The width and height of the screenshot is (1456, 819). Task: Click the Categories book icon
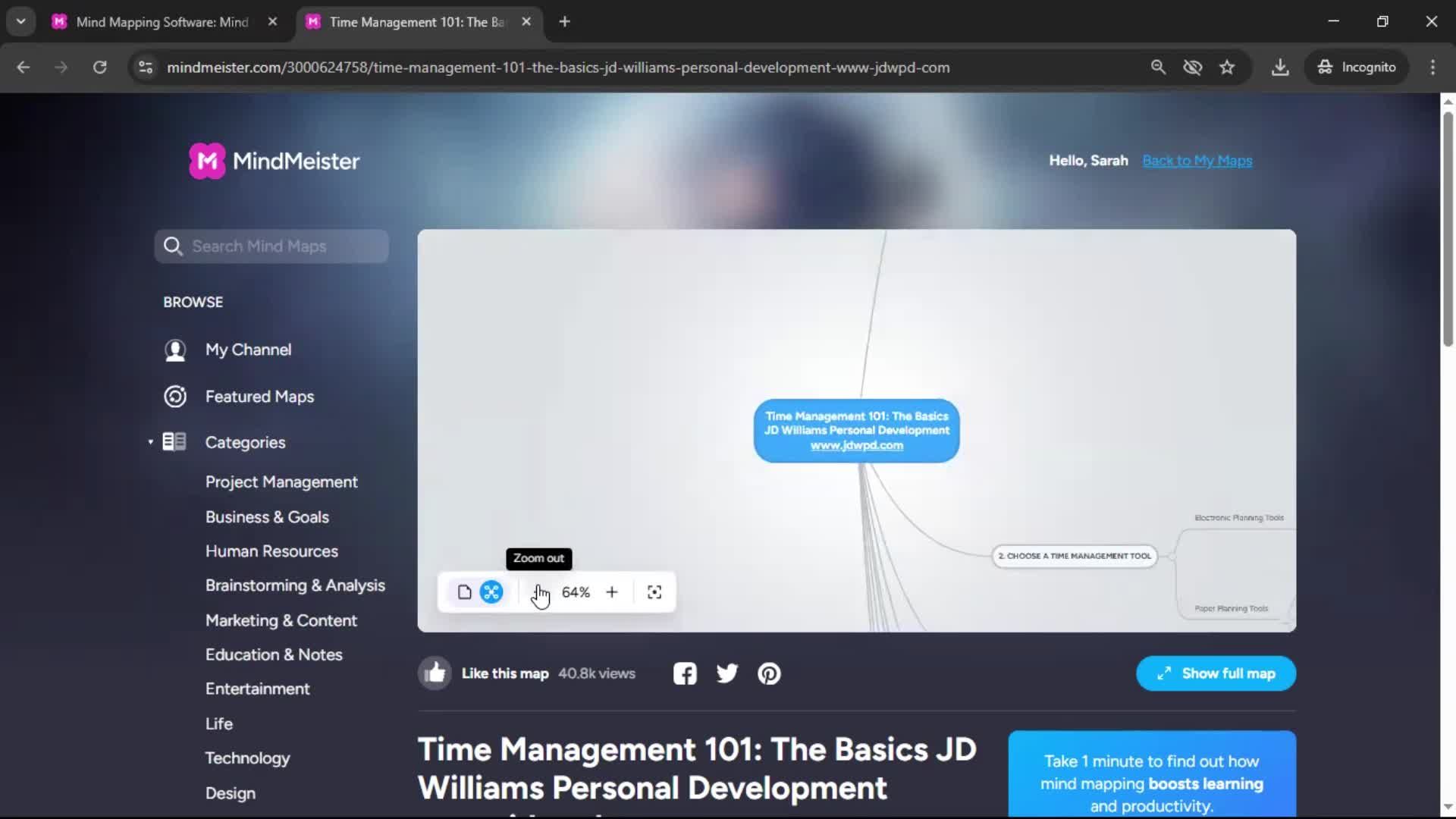[x=174, y=441]
